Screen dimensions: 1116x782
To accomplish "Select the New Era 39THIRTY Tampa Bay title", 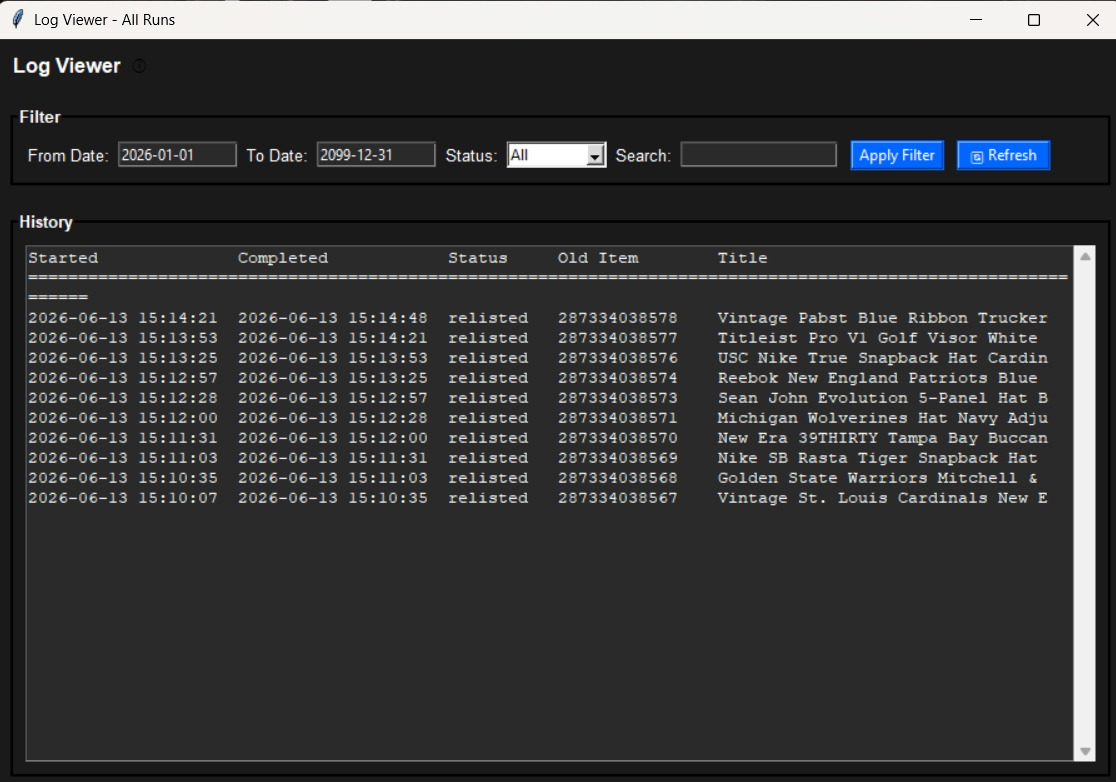I will pos(882,438).
